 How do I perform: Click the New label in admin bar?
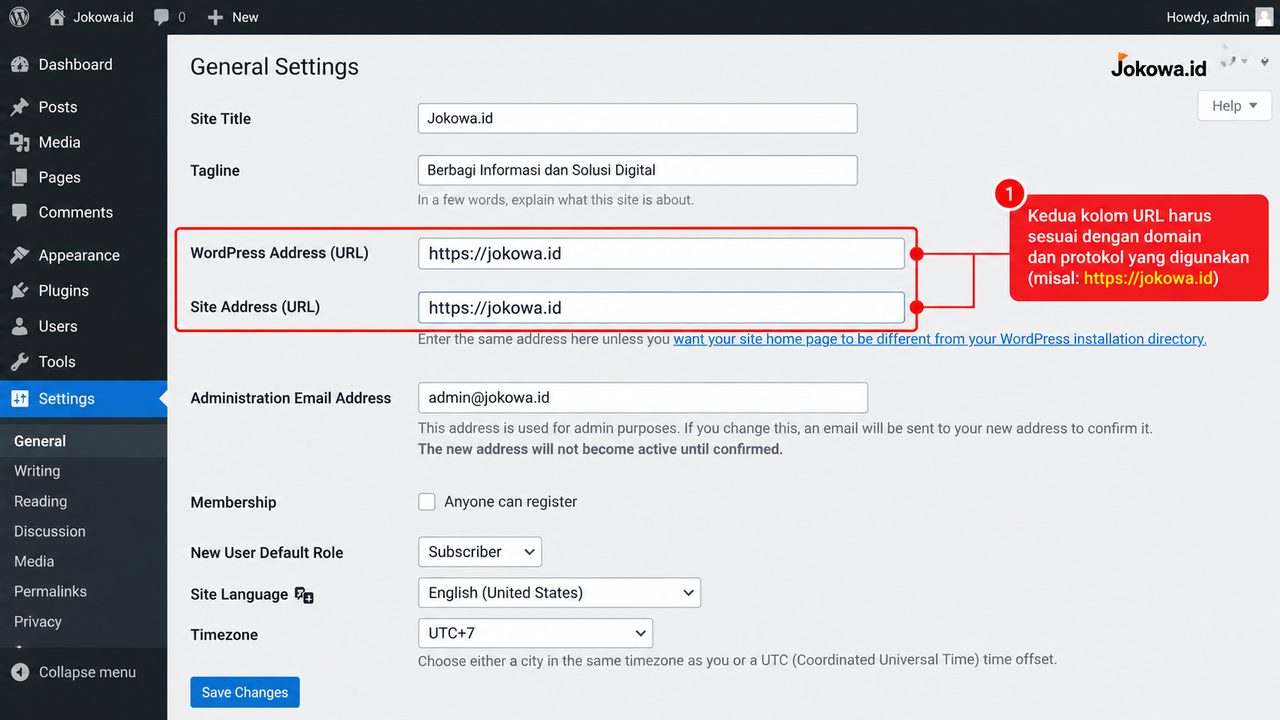(245, 17)
